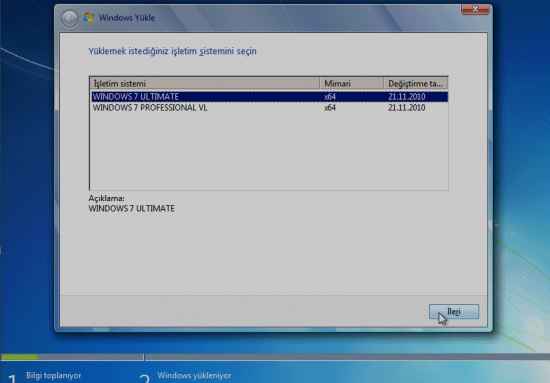
Task: Click the setup progress bar at bottom
Action: pyautogui.click(x=275, y=357)
